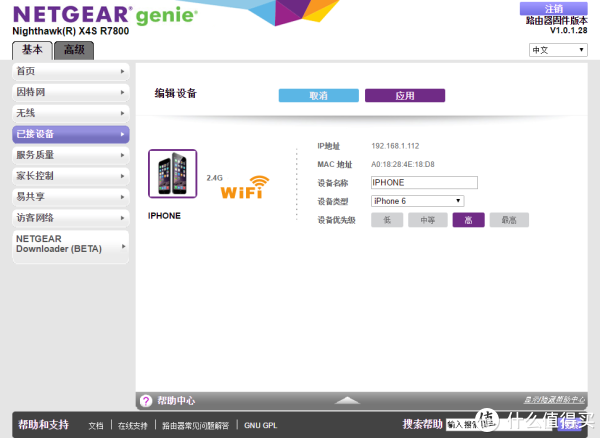This screenshot has width=600, height=438.
Task: Open NETGEAR Downloader (BETA) menu
Action: tap(71, 247)
